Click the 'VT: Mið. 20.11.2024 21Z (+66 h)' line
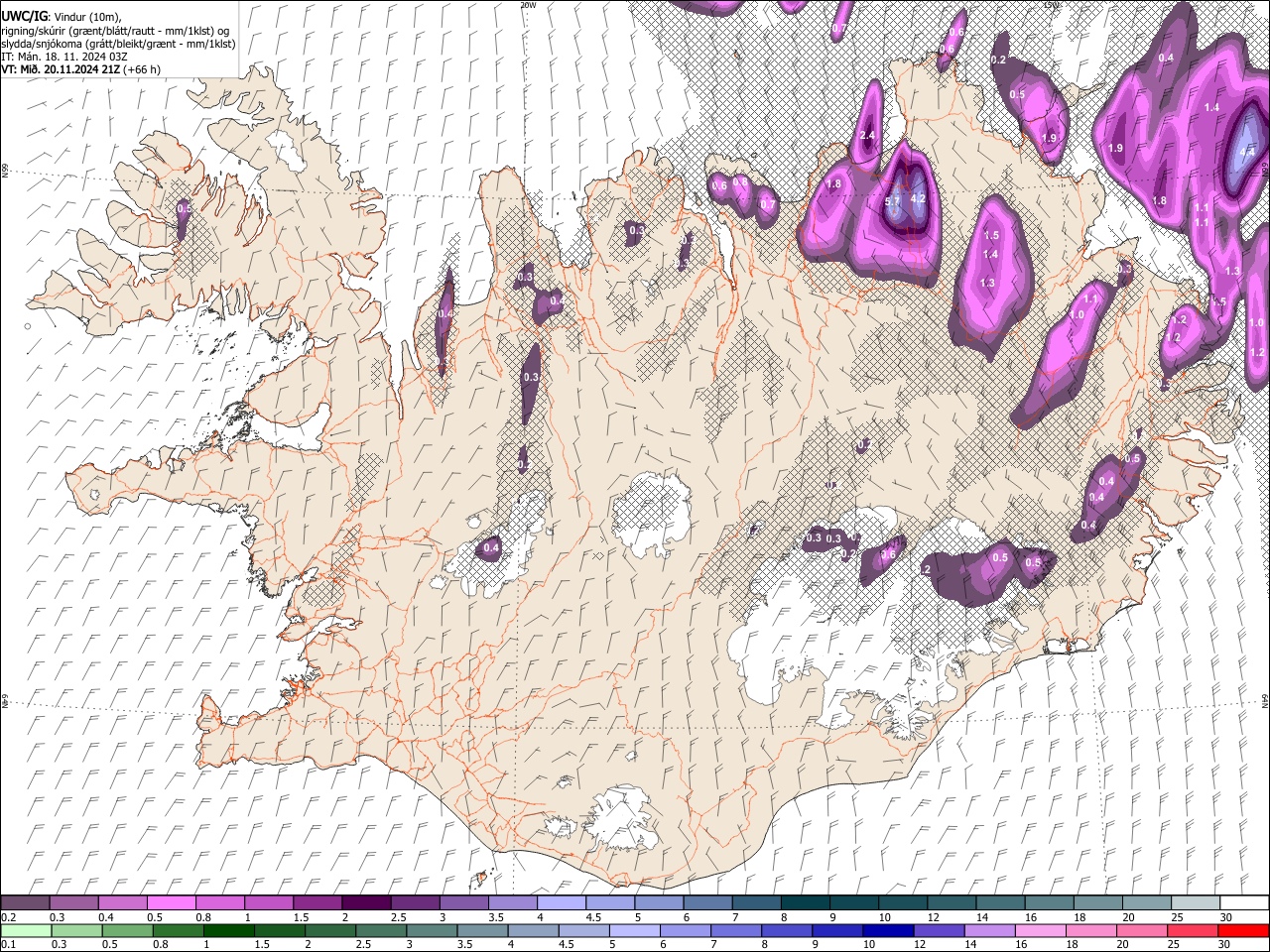1270x952 pixels. tap(81, 69)
